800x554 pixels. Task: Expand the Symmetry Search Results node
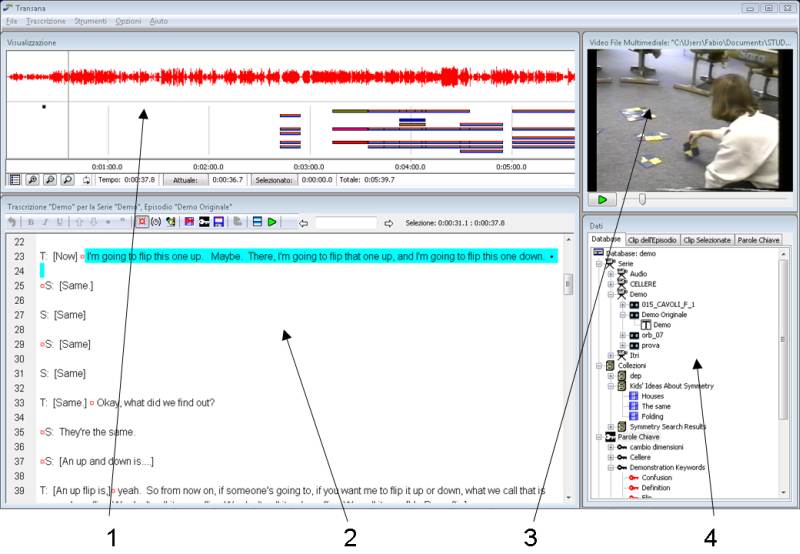click(611, 427)
